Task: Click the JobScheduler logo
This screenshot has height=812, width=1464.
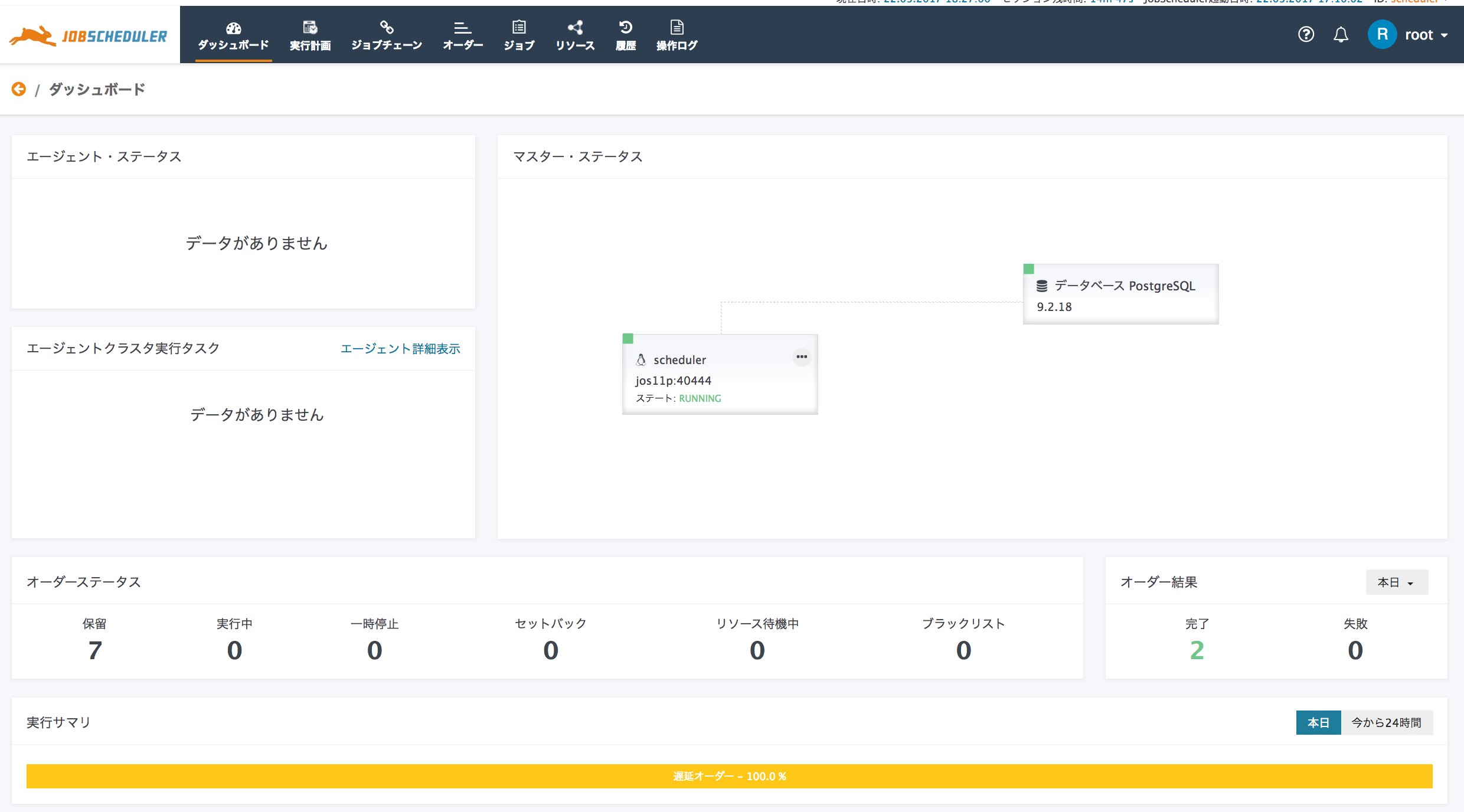Action: coord(87,34)
